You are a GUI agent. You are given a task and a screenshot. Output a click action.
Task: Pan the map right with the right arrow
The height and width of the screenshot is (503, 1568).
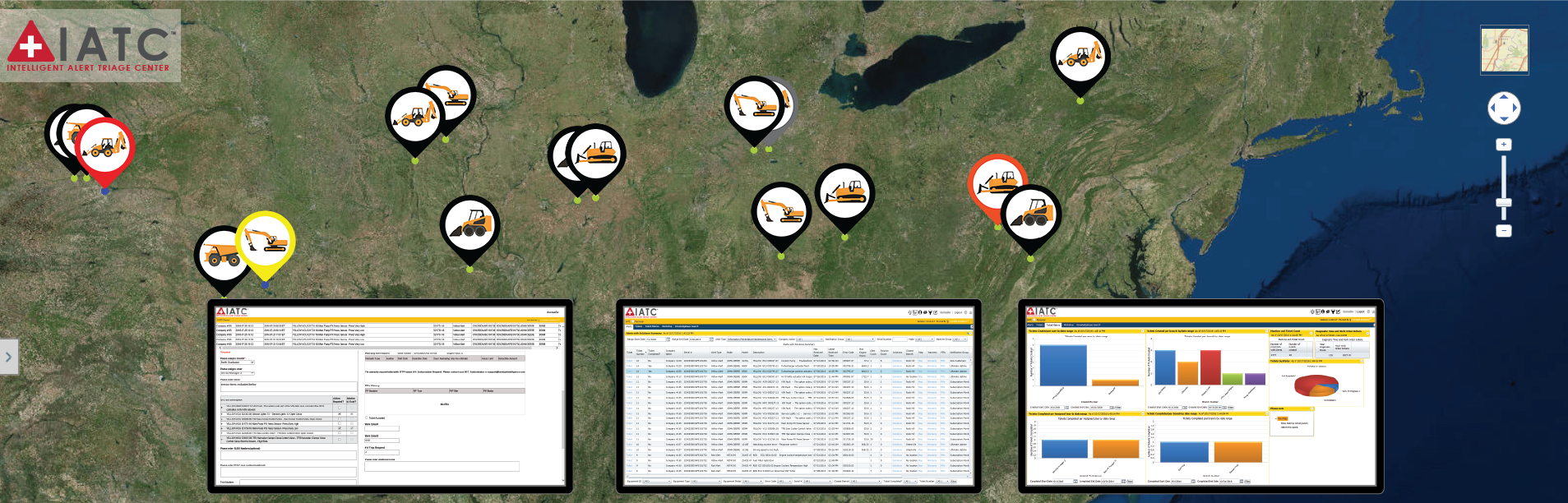click(x=1515, y=108)
